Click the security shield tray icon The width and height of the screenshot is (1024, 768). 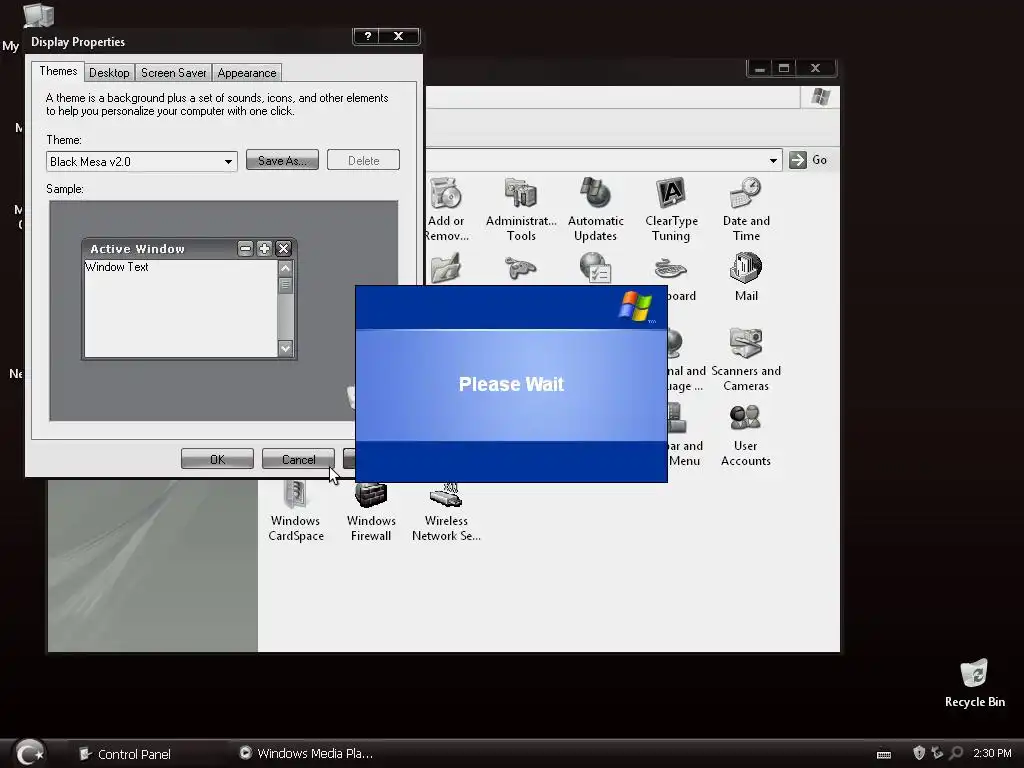[919, 753]
